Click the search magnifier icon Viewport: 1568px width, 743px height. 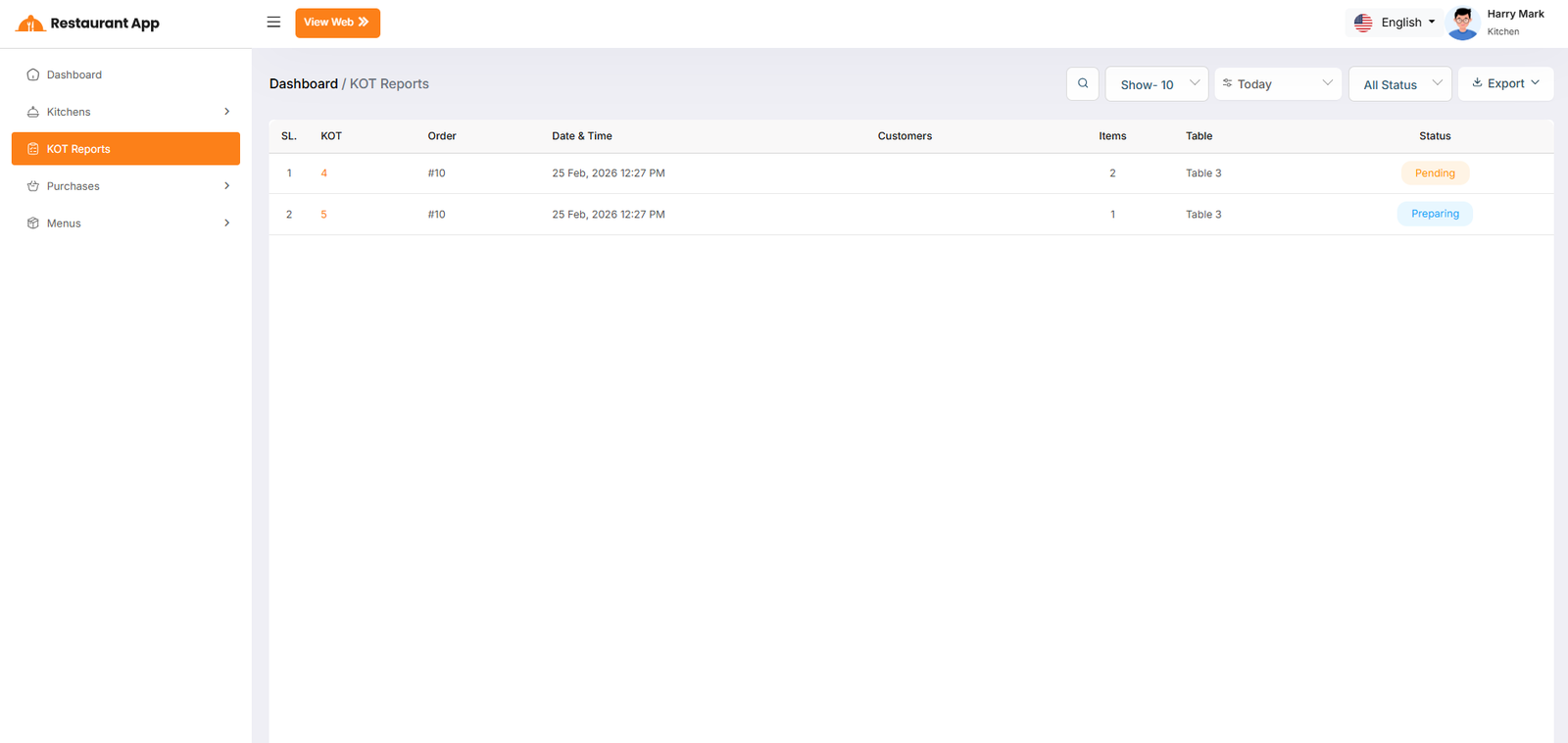pos(1083,83)
